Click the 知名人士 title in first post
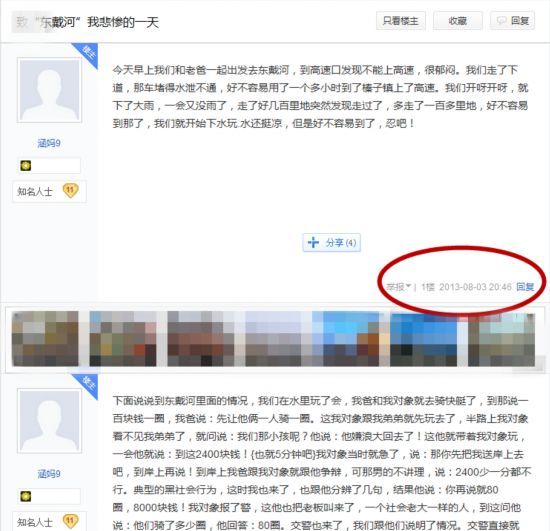 pos(35,191)
